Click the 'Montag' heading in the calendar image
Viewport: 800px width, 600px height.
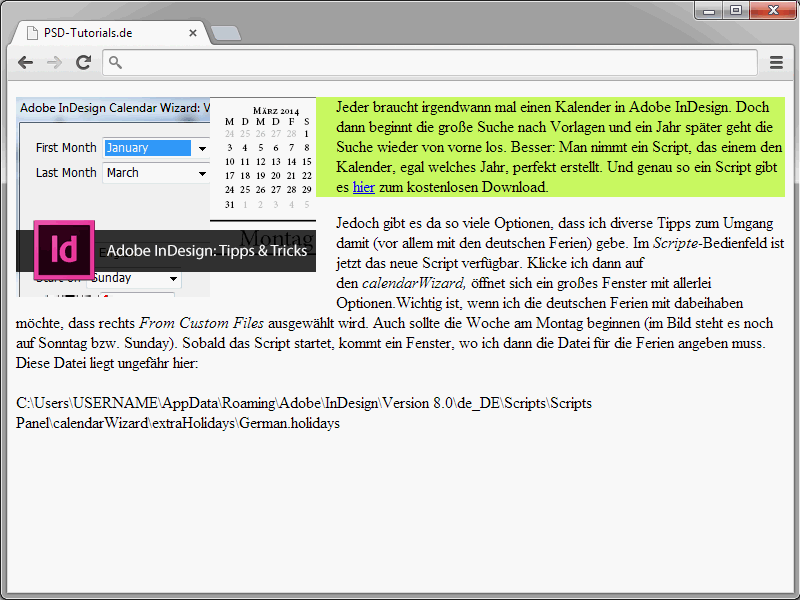[x=277, y=238]
